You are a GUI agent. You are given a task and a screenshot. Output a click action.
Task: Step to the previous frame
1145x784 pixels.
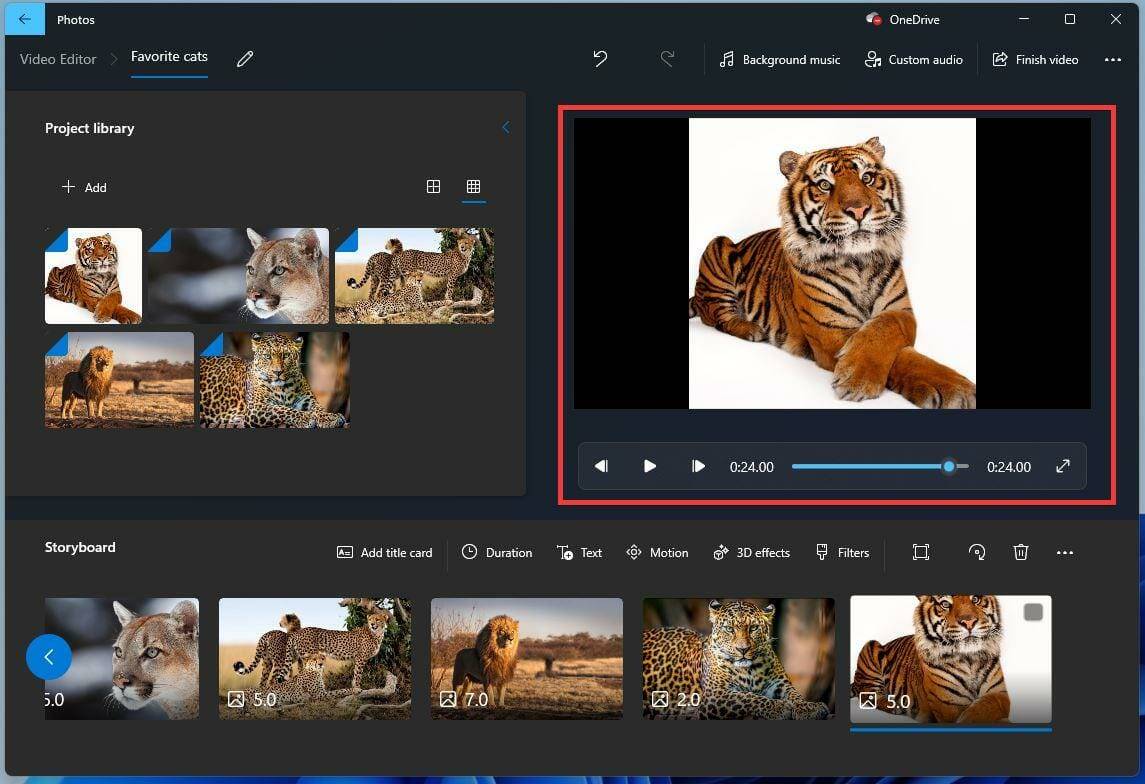coord(601,466)
